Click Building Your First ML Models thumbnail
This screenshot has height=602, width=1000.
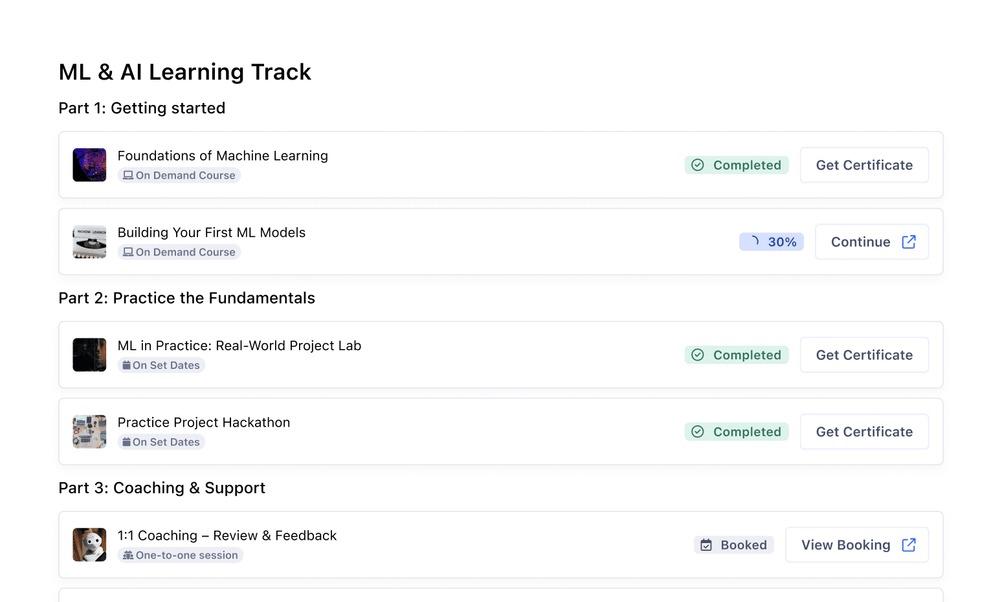pyautogui.click(x=89, y=242)
